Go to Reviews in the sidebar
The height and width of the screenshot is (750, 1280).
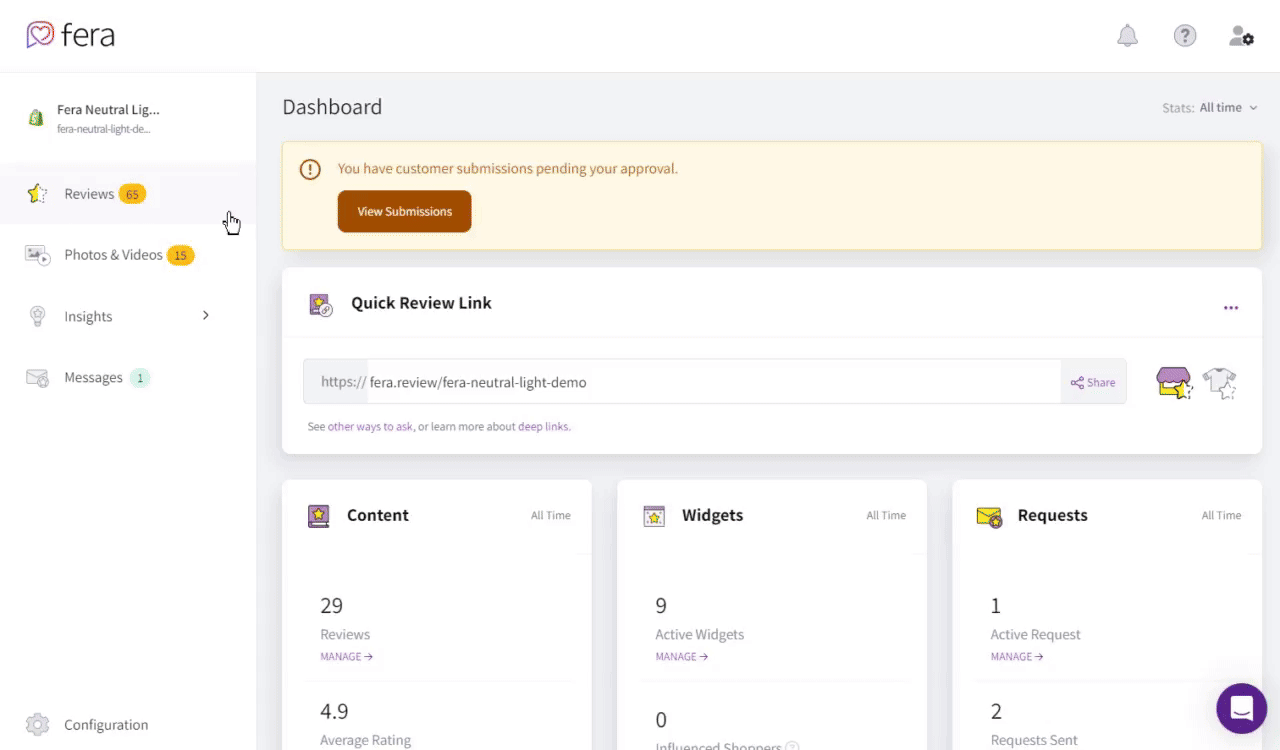click(89, 194)
